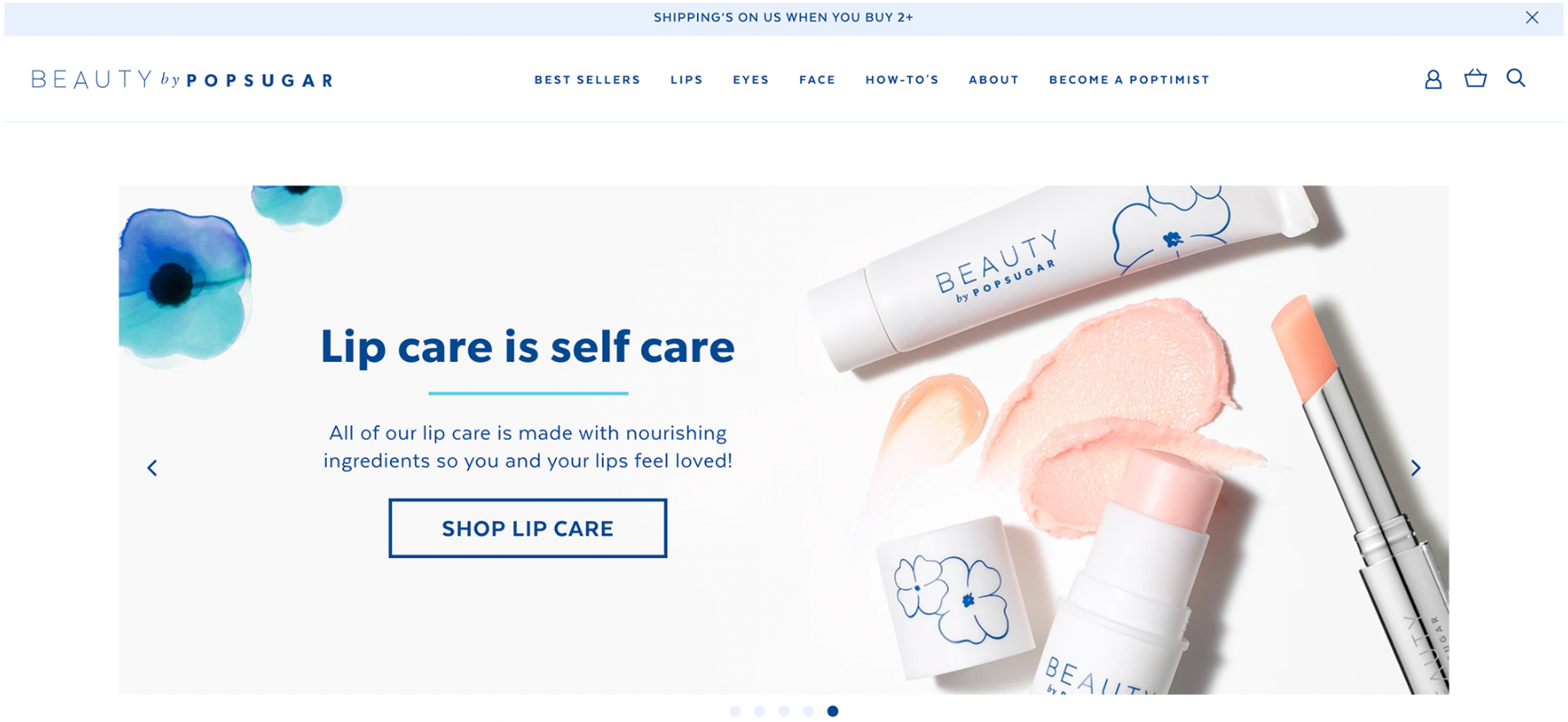Click the Beauty by POPSUGAR logo
The height and width of the screenshot is (722, 1568).
(182, 80)
